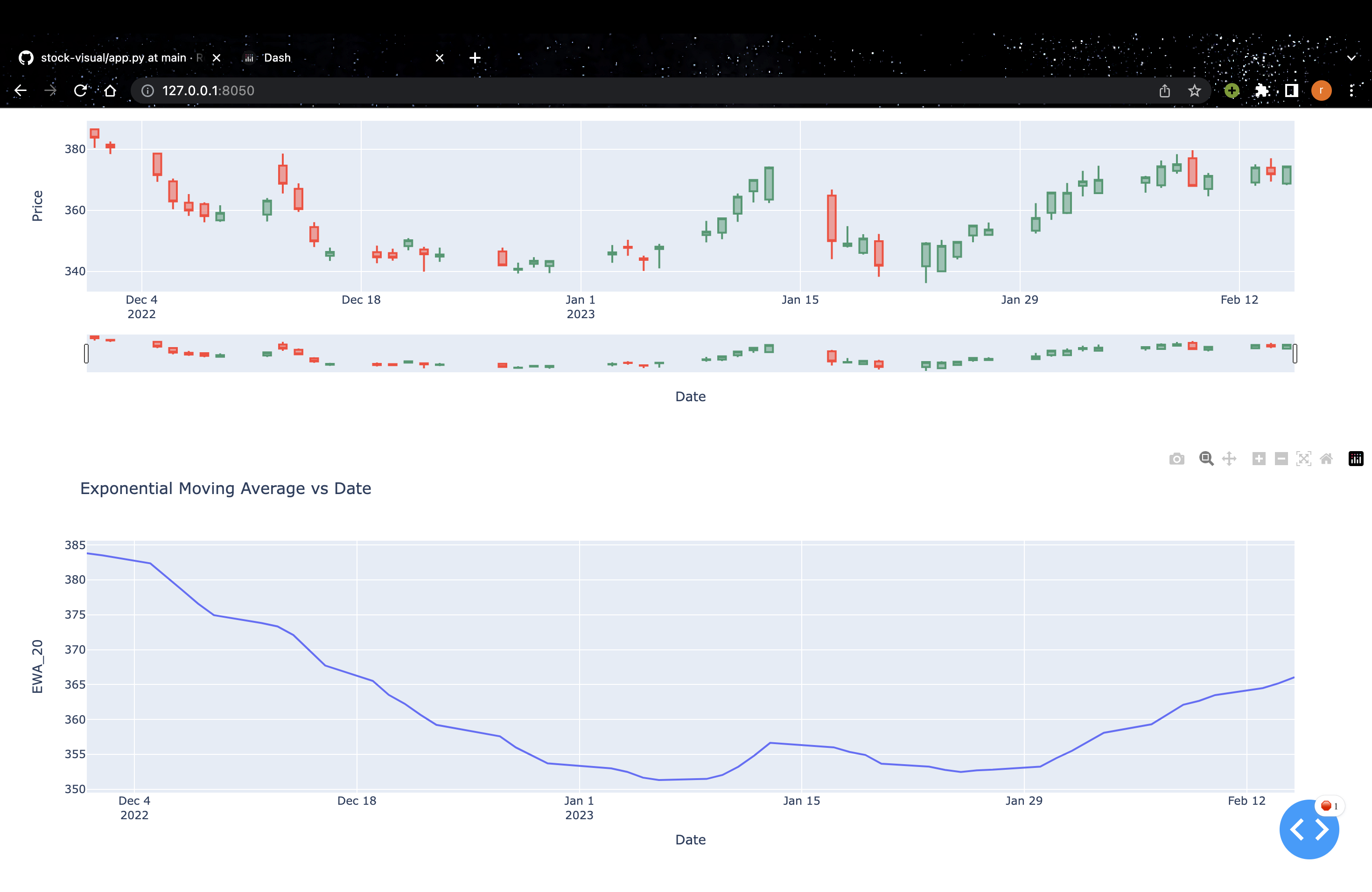Click the 'Dec 18' tick on the EMA chart
The height and width of the screenshot is (892, 1372).
click(x=356, y=801)
